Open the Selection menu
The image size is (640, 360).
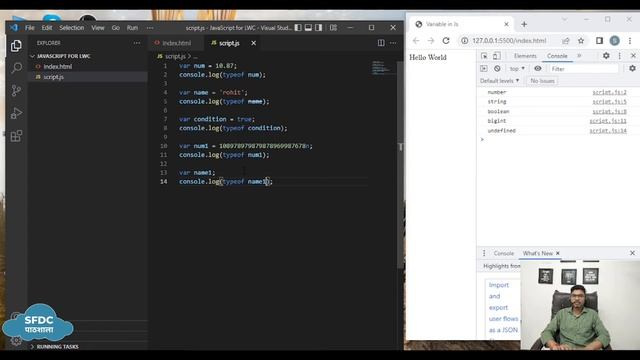point(71,27)
